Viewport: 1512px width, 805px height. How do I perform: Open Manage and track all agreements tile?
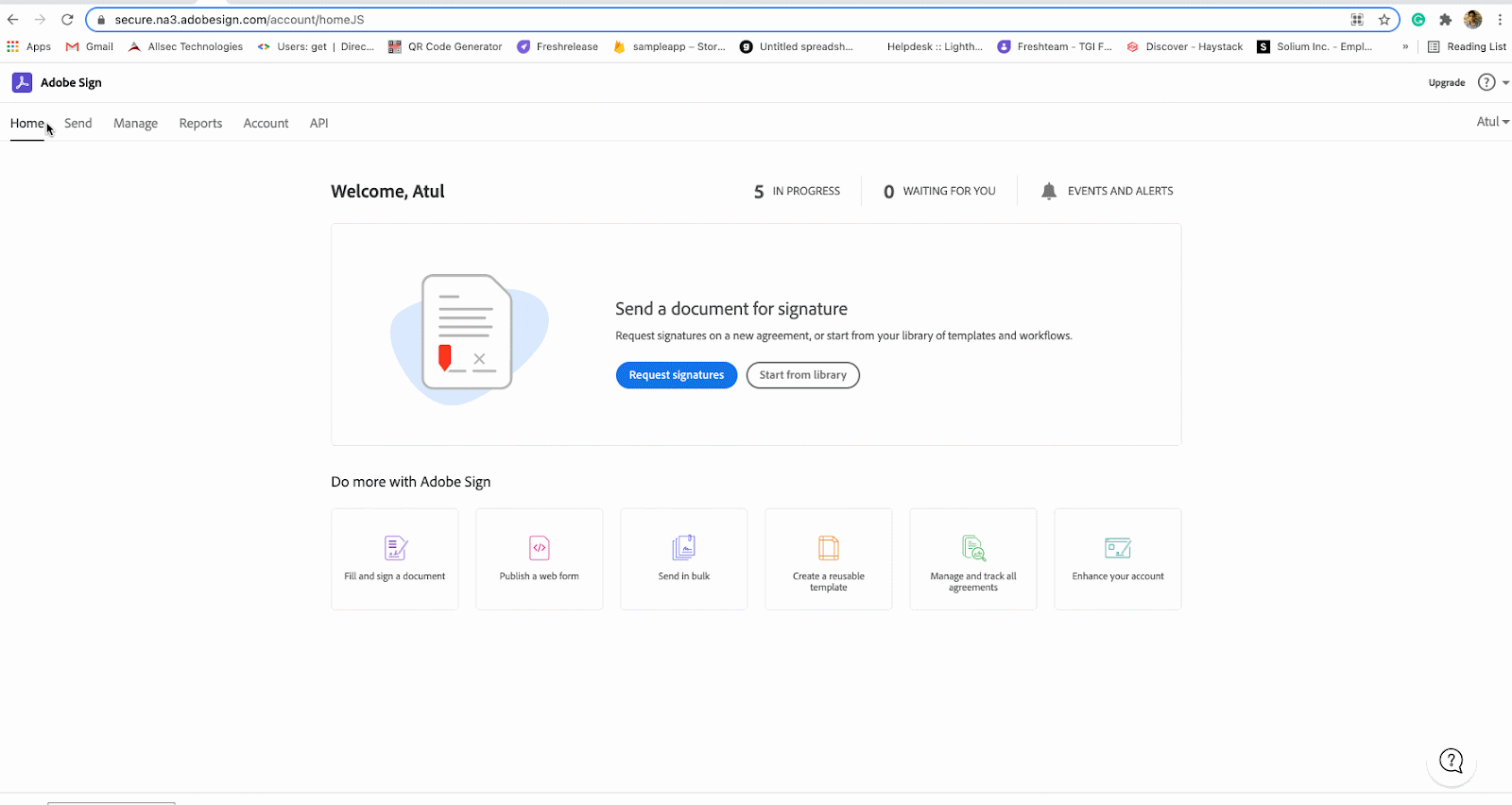973,559
